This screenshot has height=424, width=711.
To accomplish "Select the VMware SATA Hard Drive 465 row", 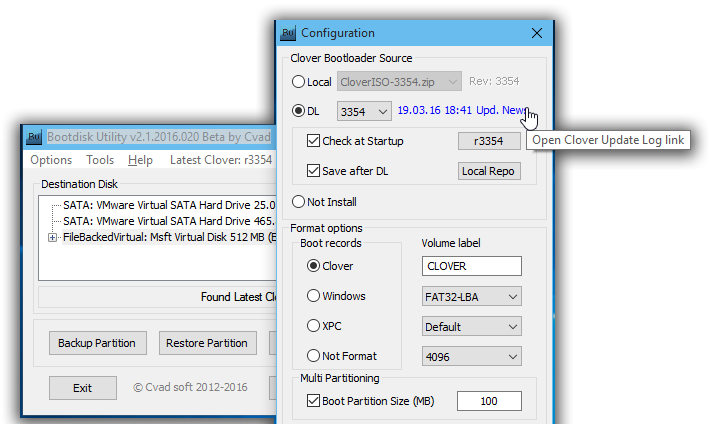I will (169, 221).
